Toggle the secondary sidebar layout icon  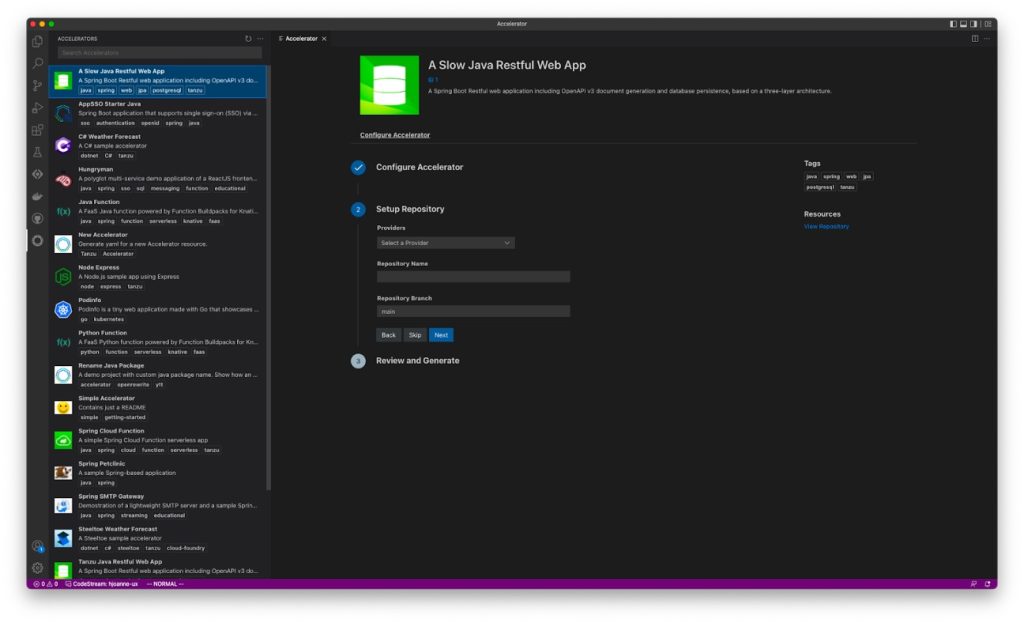[x=974, y=24]
